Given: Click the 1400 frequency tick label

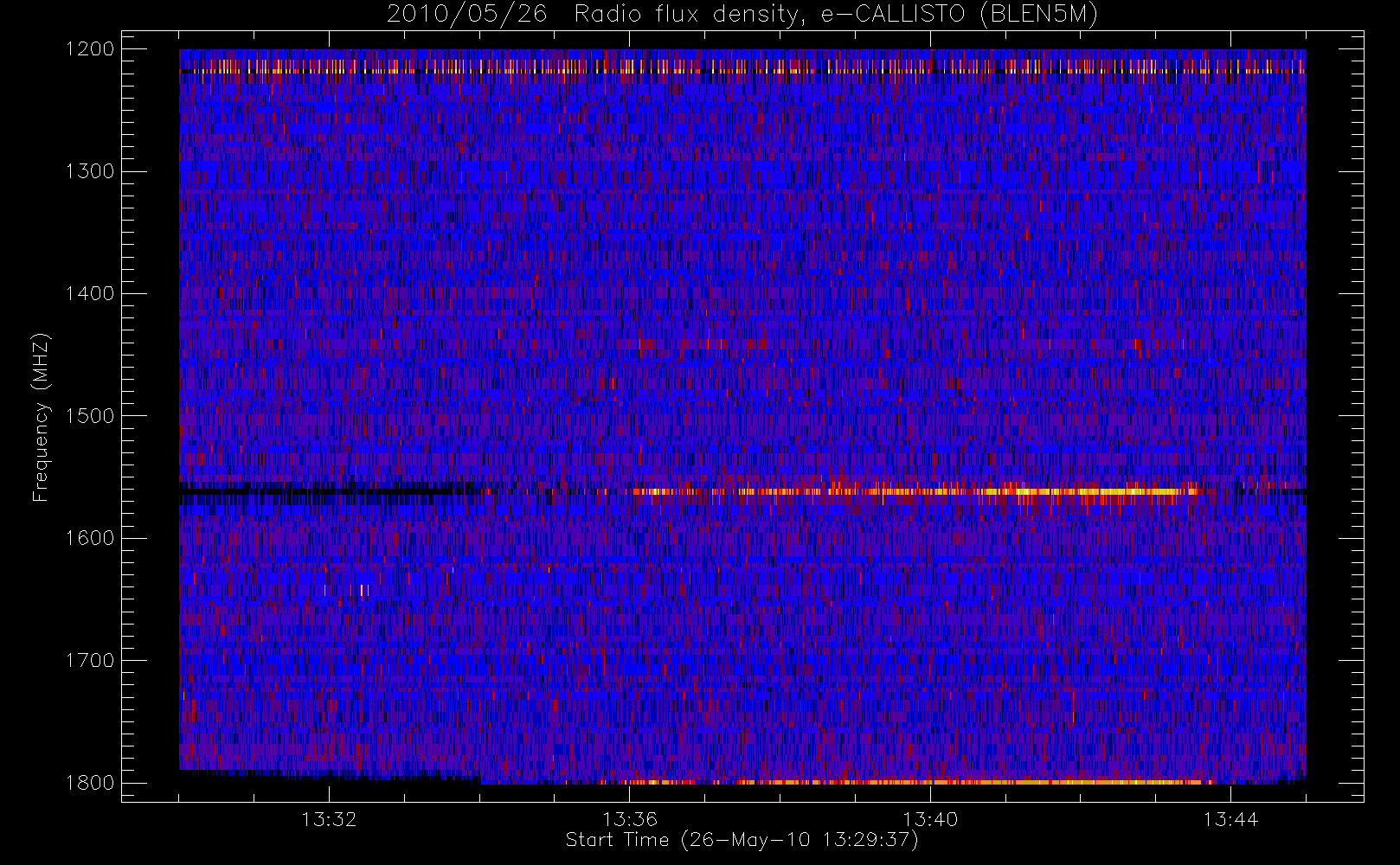Looking at the screenshot, I should coord(90,293).
